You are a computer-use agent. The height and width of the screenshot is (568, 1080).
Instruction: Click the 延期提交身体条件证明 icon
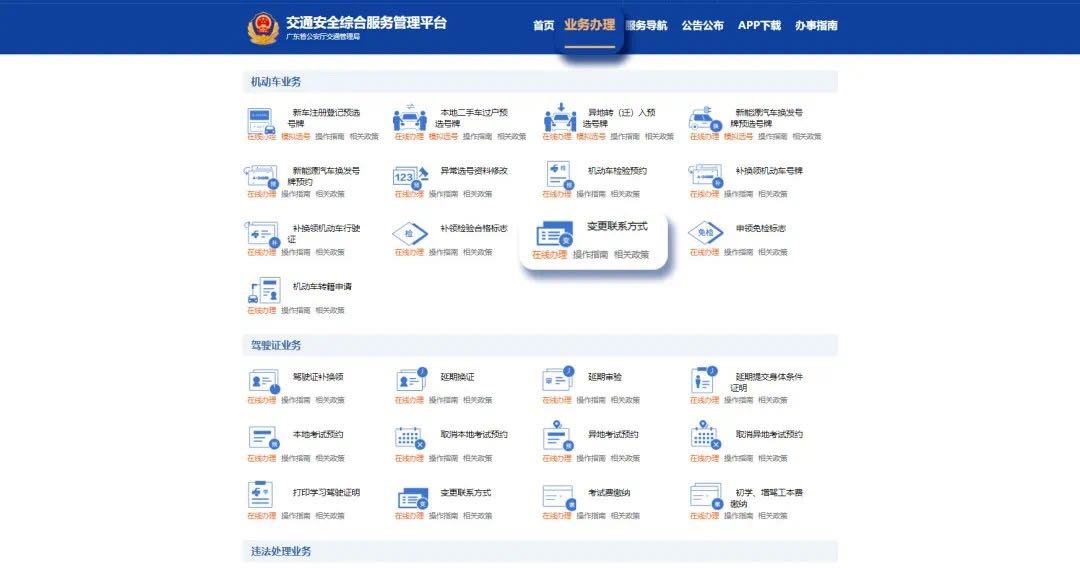coord(704,379)
